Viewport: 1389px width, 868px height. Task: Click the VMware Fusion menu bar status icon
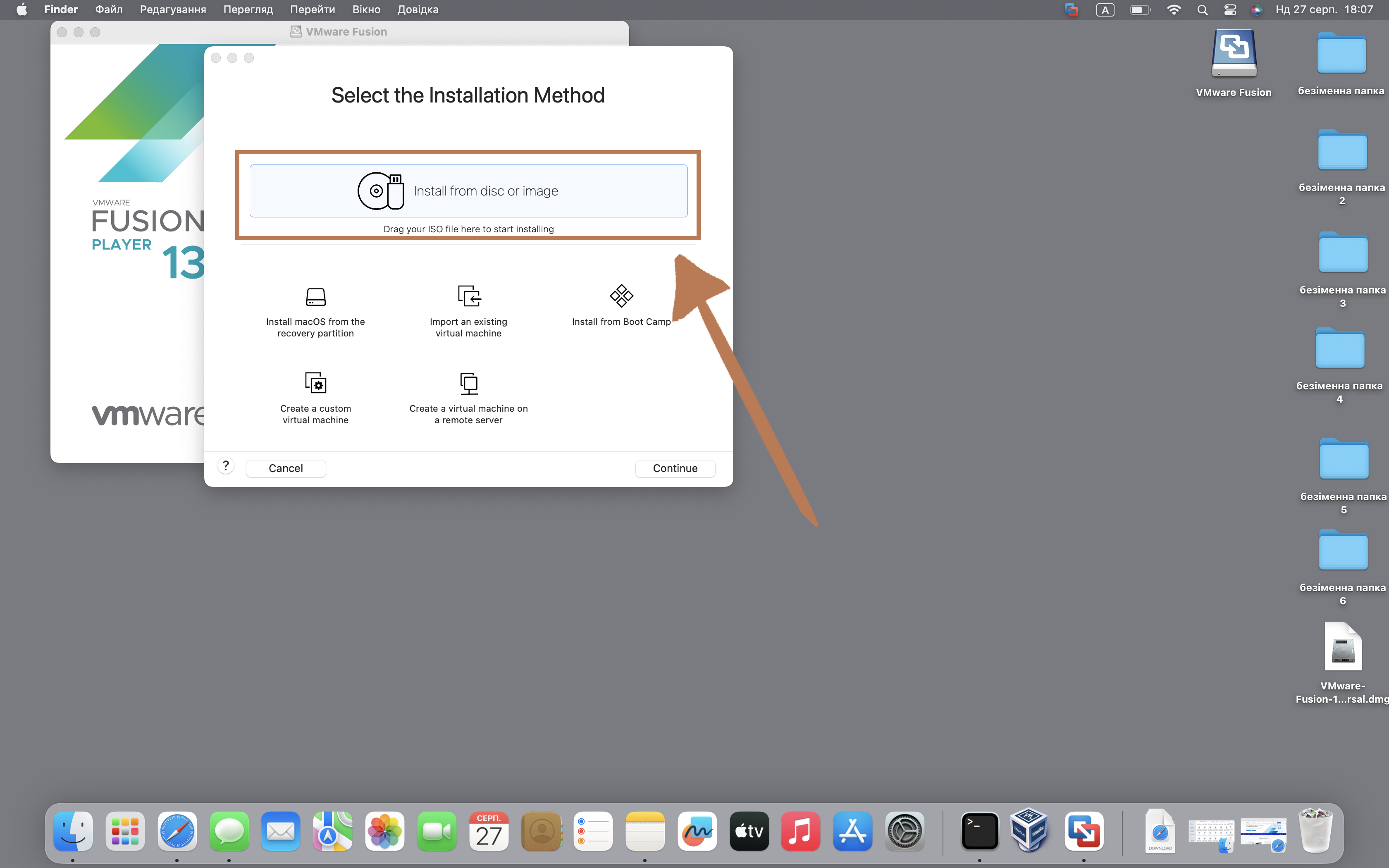click(1071, 10)
